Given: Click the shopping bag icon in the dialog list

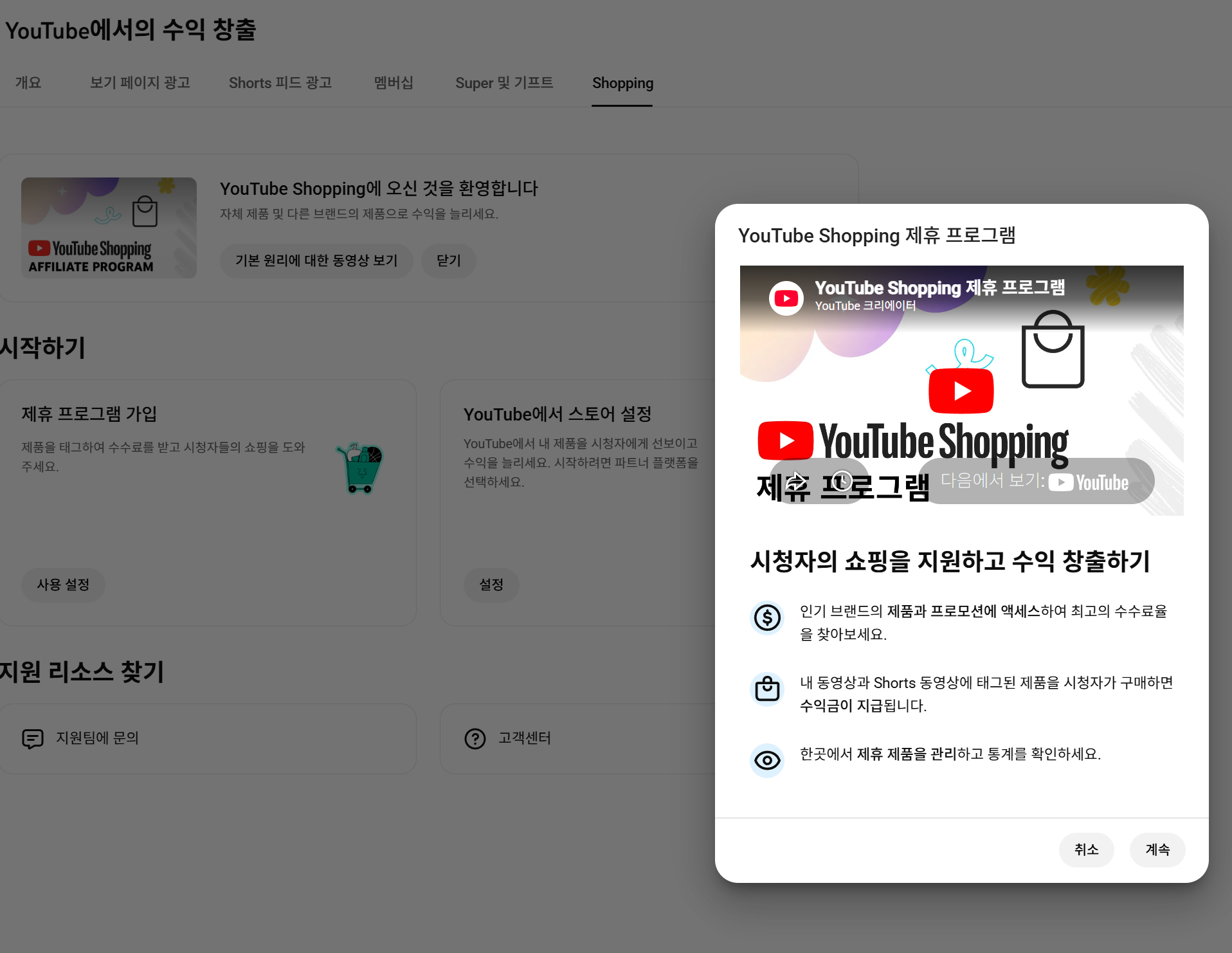Looking at the screenshot, I should coord(767,689).
